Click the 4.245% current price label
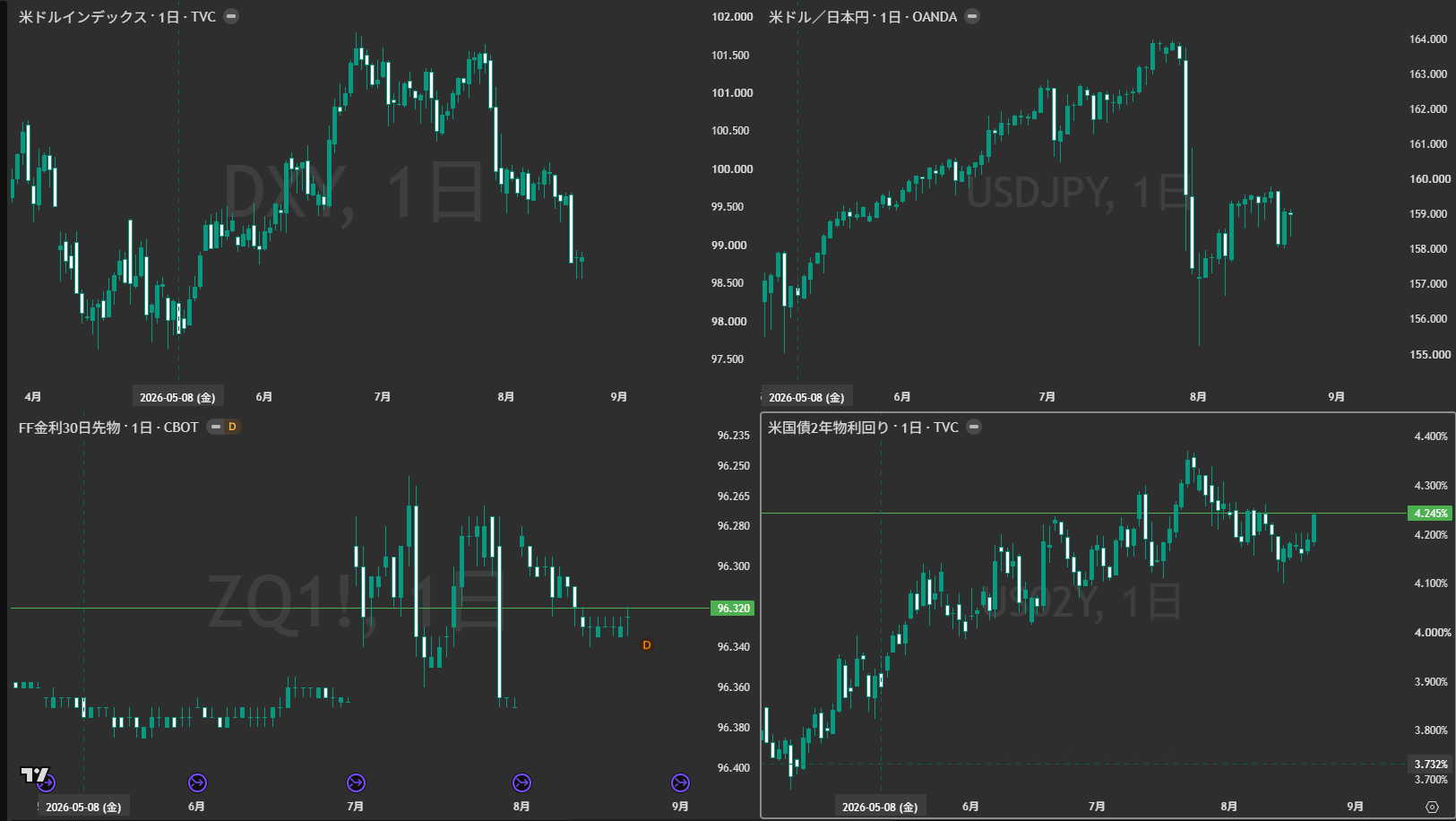This screenshot has height=821, width=1456. click(x=1430, y=514)
